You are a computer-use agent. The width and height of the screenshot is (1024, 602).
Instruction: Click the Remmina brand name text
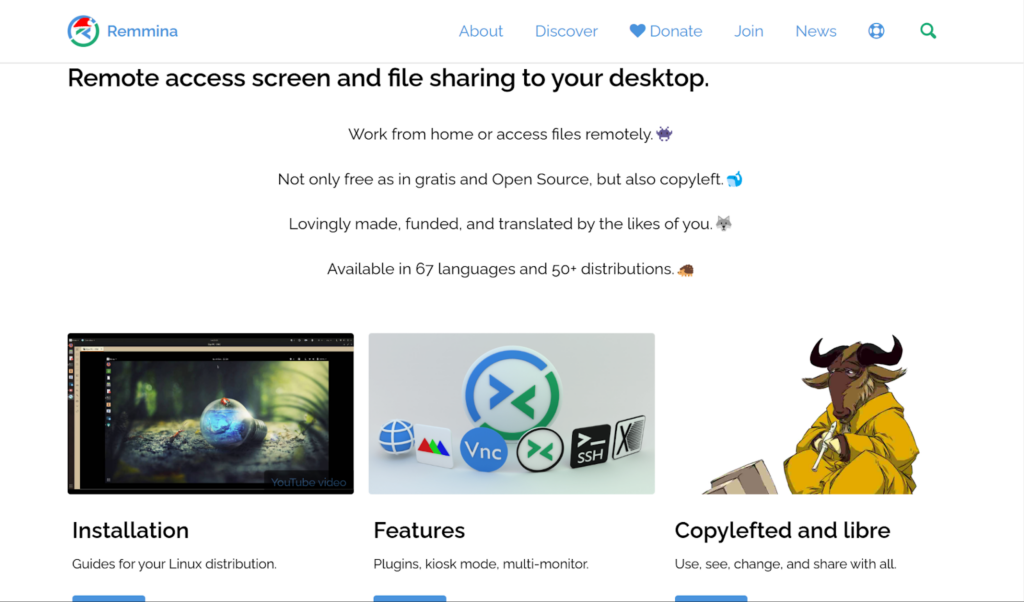tap(142, 31)
